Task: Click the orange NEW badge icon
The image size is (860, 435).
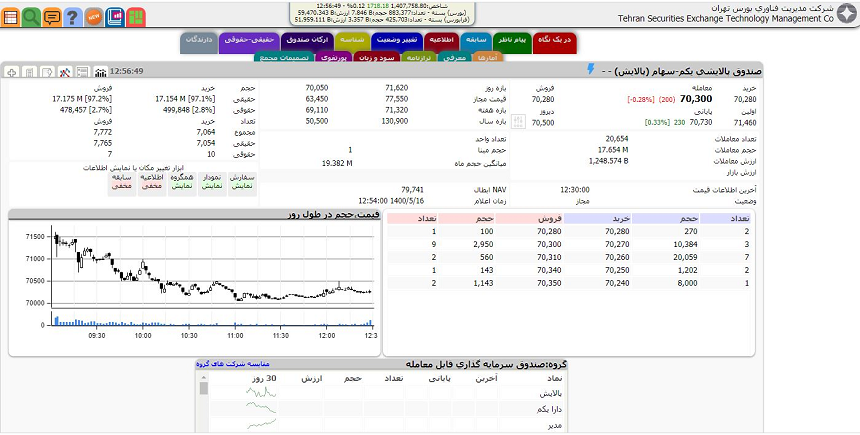Action: (93, 17)
